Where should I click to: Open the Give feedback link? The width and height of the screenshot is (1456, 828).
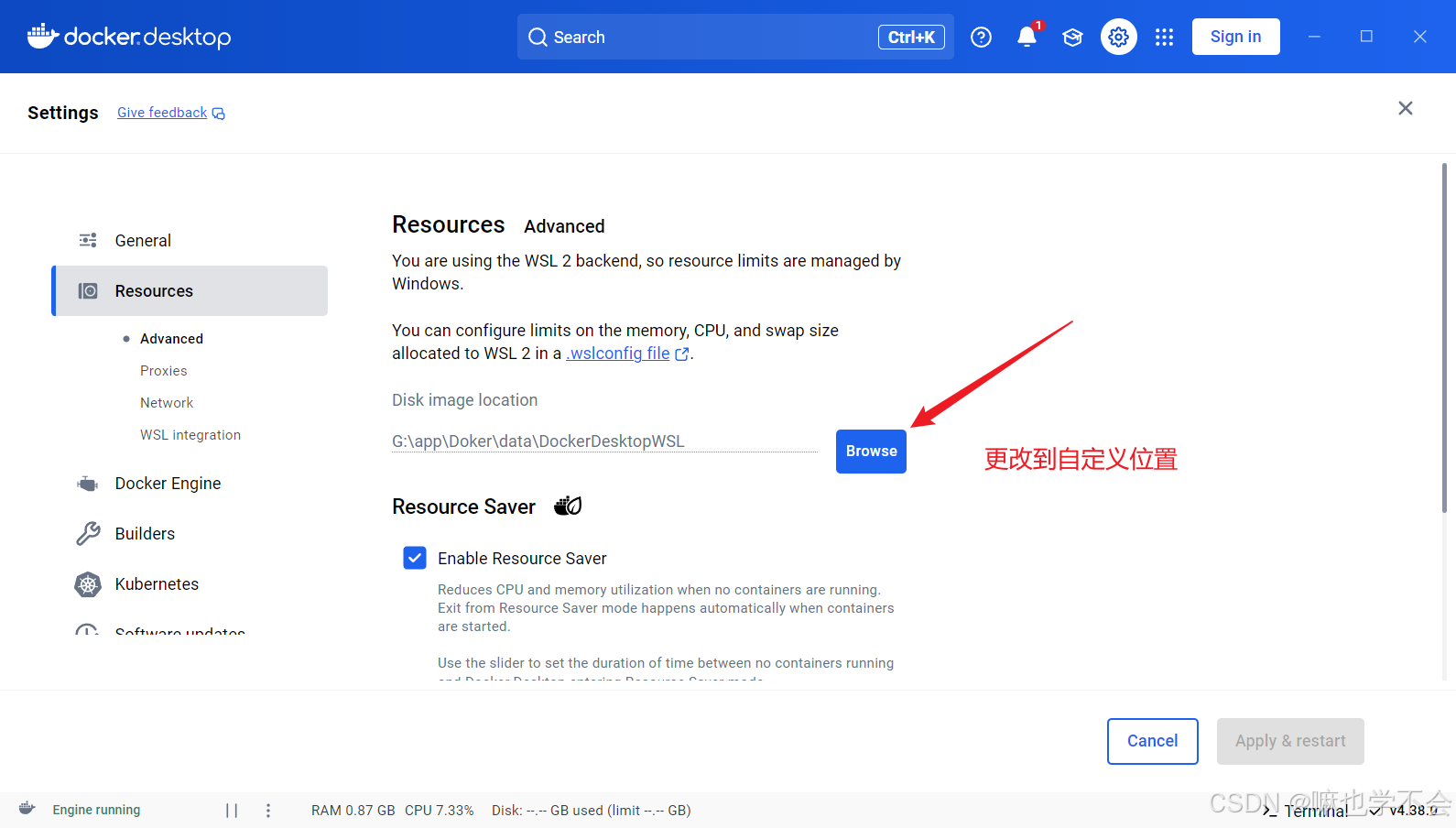click(x=162, y=113)
